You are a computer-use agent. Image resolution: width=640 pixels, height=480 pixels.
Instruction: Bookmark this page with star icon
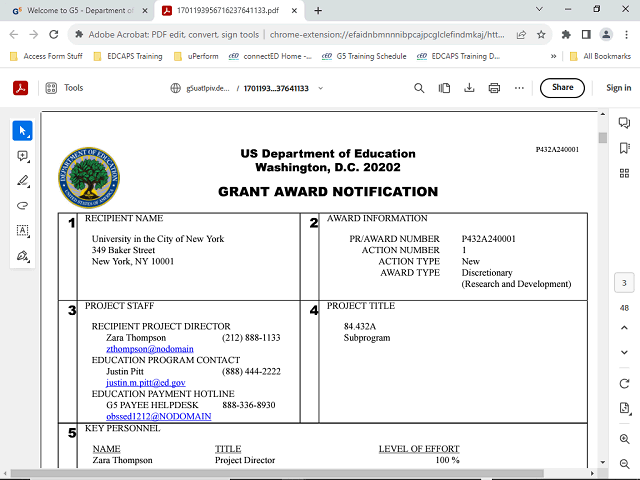point(541,35)
